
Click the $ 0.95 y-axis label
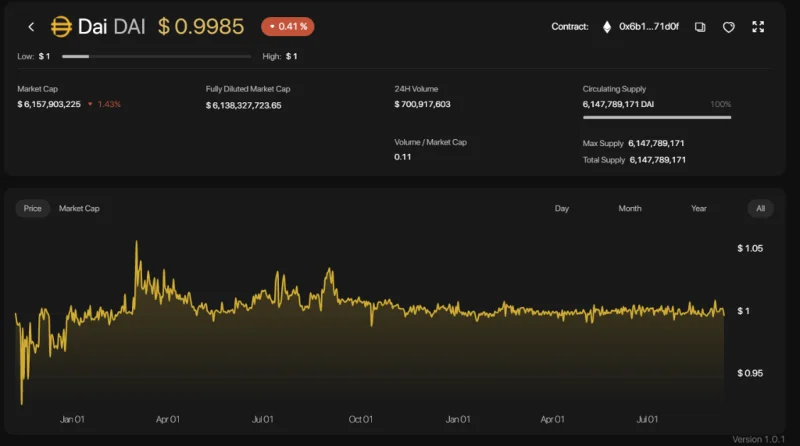(x=750, y=373)
